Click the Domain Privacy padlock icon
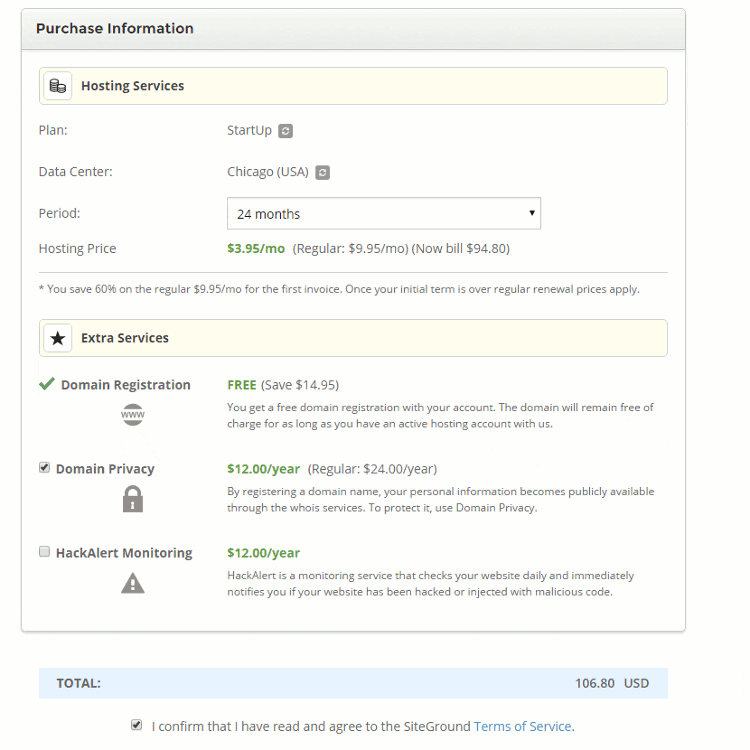The image size is (750, 750). pyautogui.click(x=132, y=499)
